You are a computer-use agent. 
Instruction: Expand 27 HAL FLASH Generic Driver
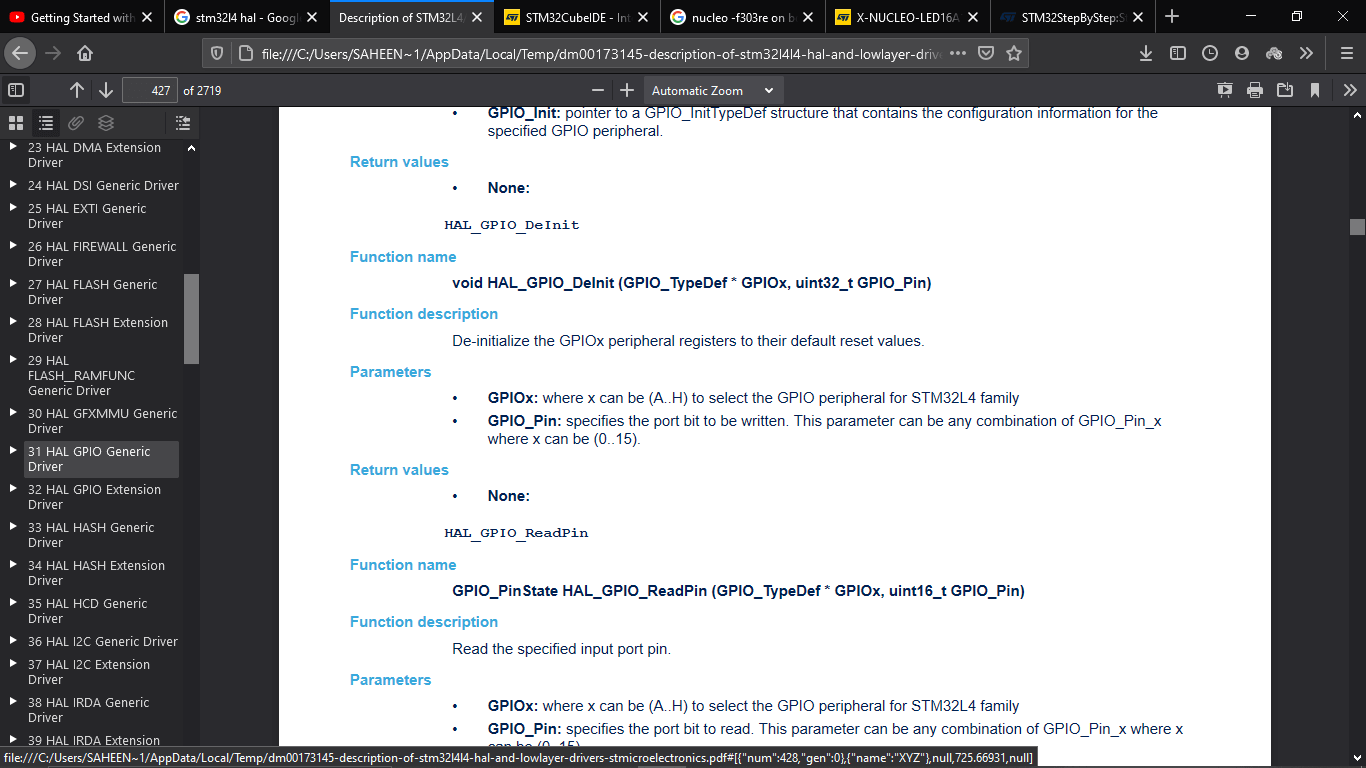tap(13, 284)
